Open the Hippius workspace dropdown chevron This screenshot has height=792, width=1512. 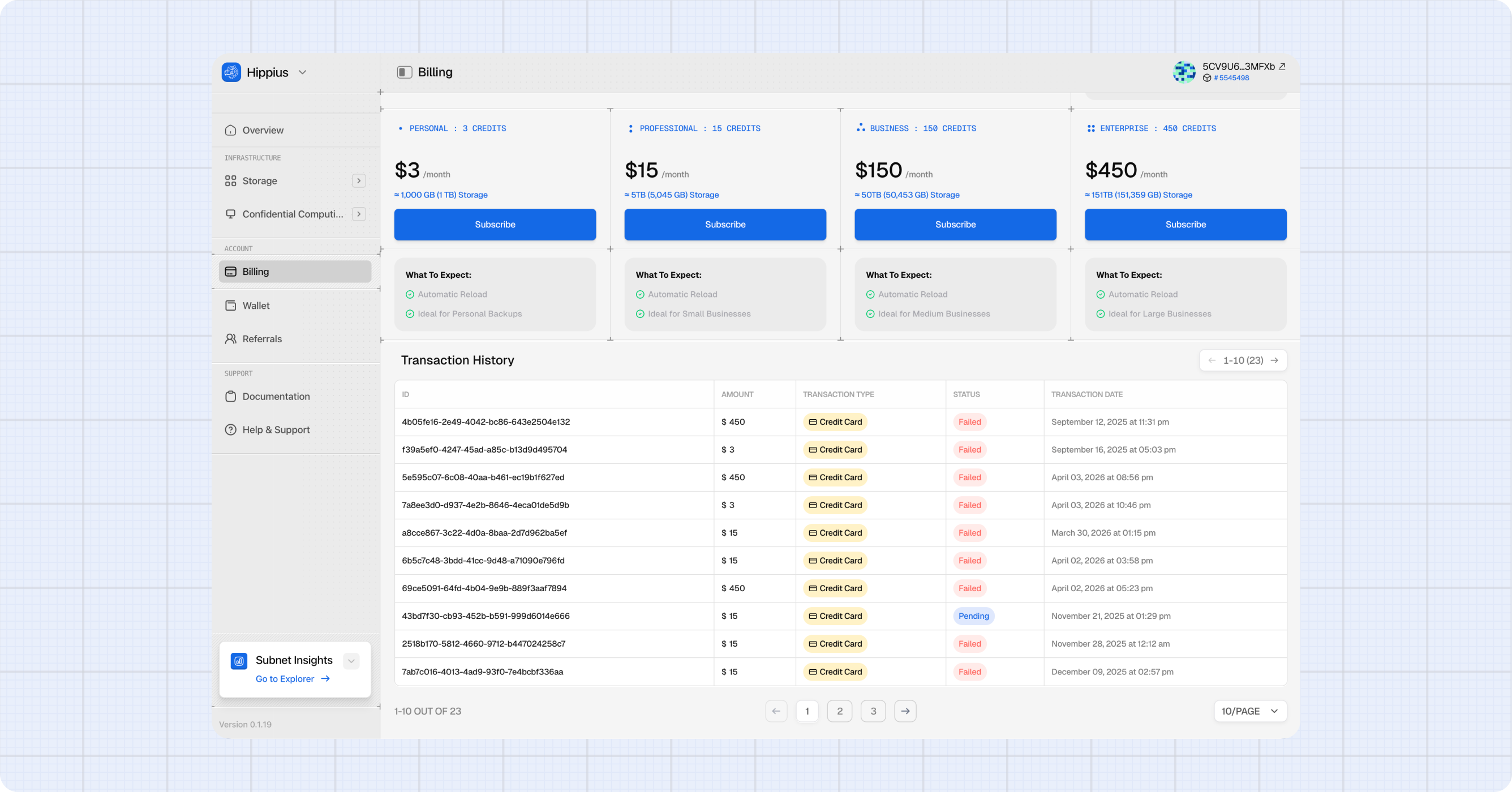302,72
